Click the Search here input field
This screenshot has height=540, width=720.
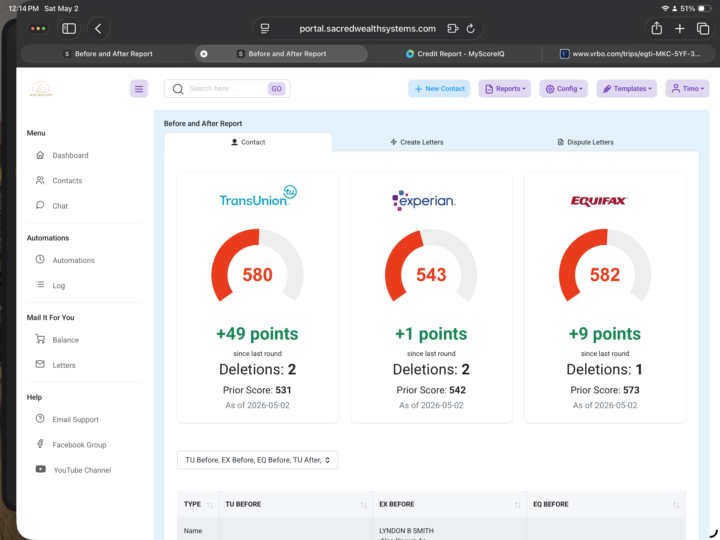coord(226,89)
